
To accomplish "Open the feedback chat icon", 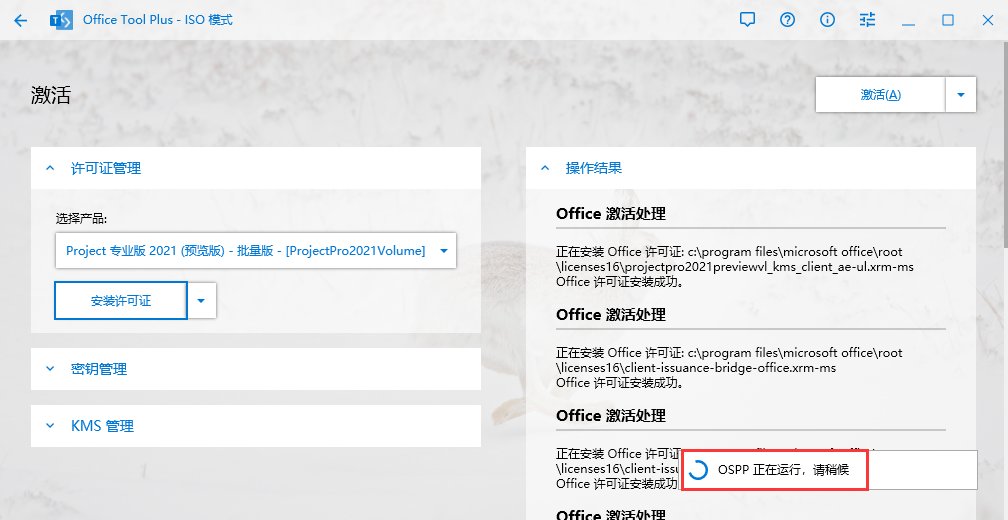I will [747, 20].
